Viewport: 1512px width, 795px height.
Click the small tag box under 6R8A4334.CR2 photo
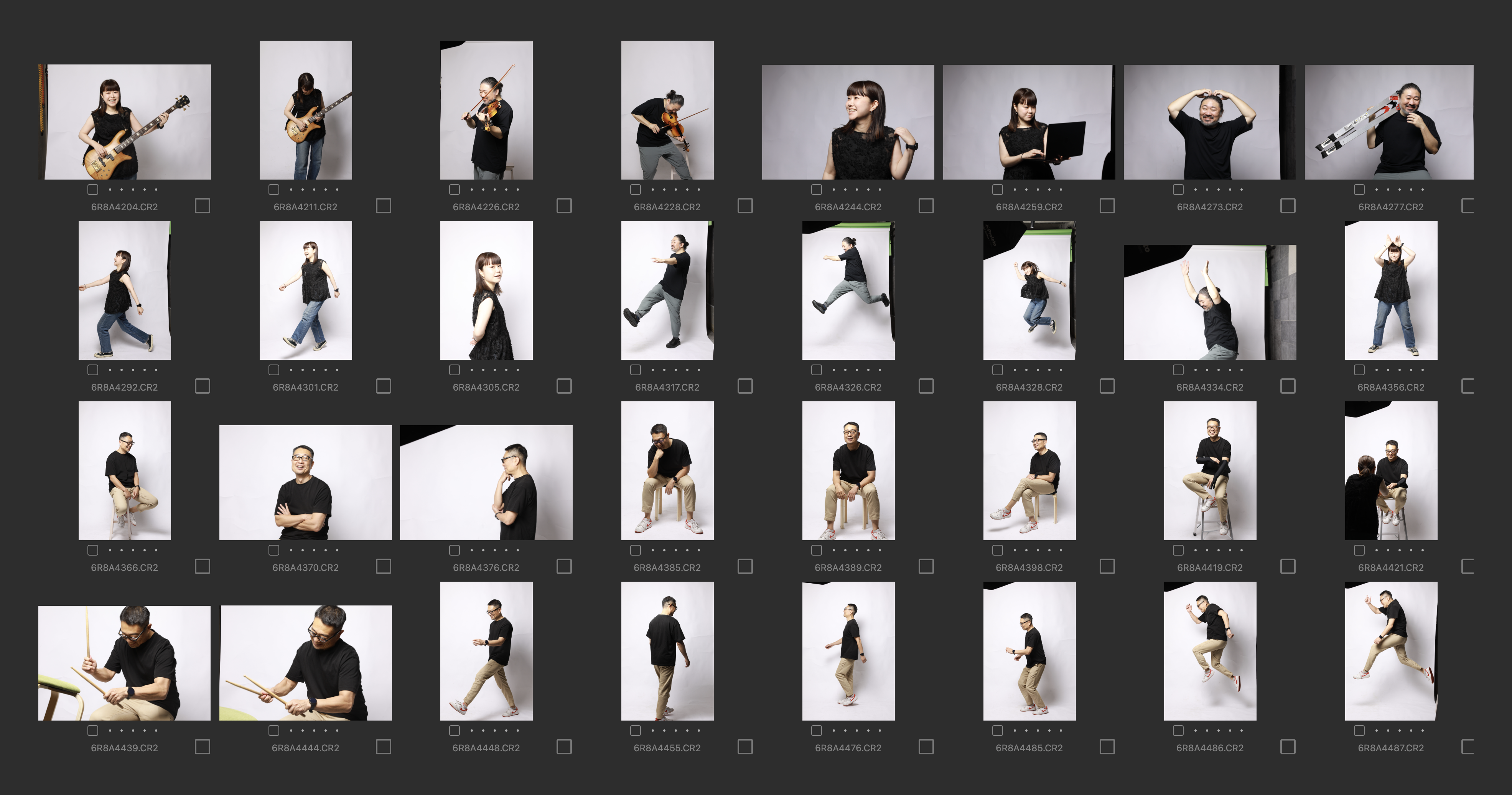(1178, 370)
